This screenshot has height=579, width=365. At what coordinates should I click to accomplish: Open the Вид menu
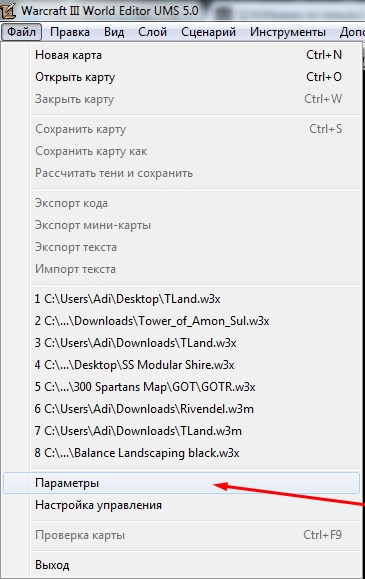[x=114, y=32]
